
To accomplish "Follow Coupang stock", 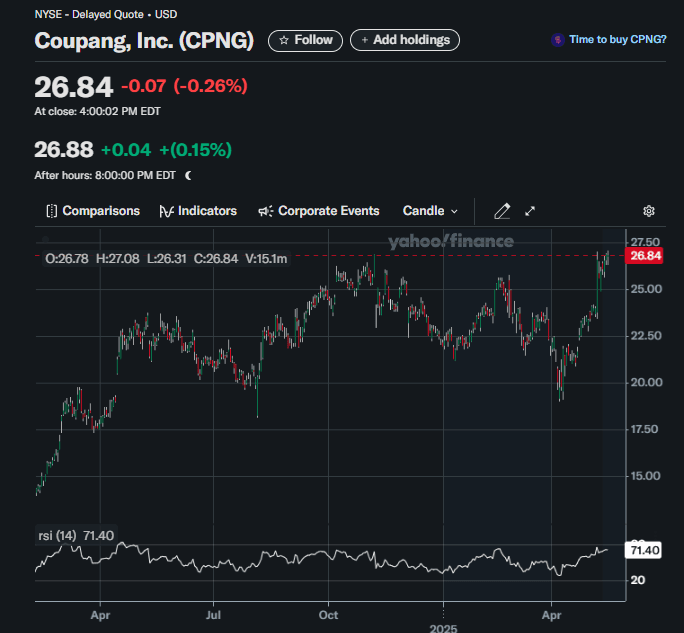I will (x=305, y=40).
